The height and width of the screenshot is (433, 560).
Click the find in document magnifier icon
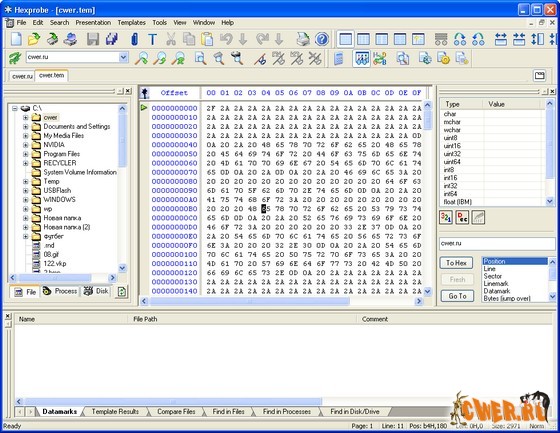click(x=200, y=58)
